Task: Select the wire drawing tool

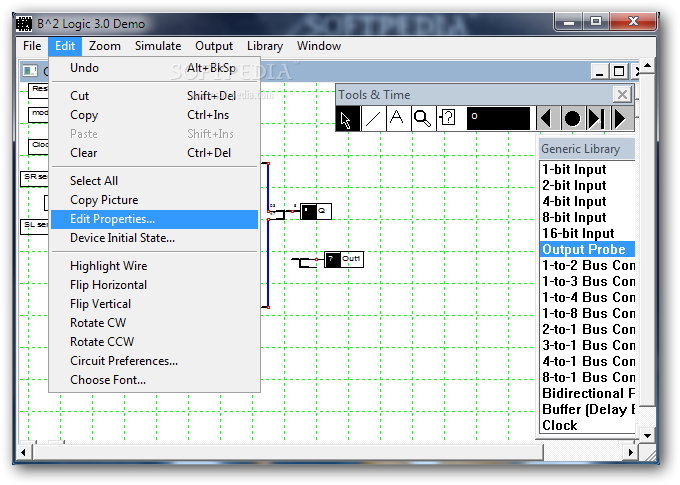Action: point(373,119)
